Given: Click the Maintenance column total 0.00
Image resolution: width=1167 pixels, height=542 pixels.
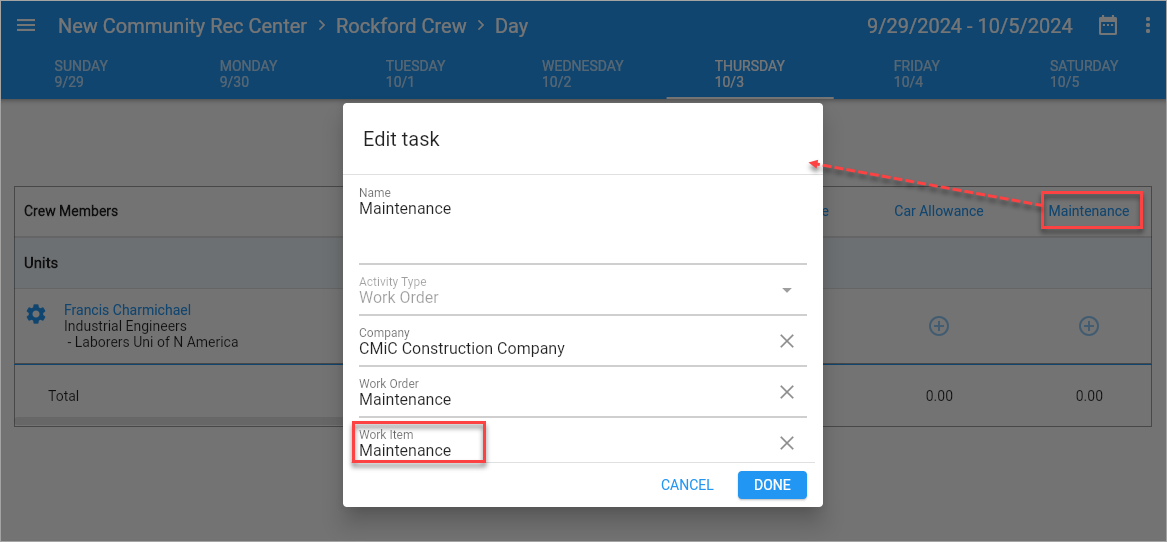Looking at the screenshot, I should [1089, 396].
